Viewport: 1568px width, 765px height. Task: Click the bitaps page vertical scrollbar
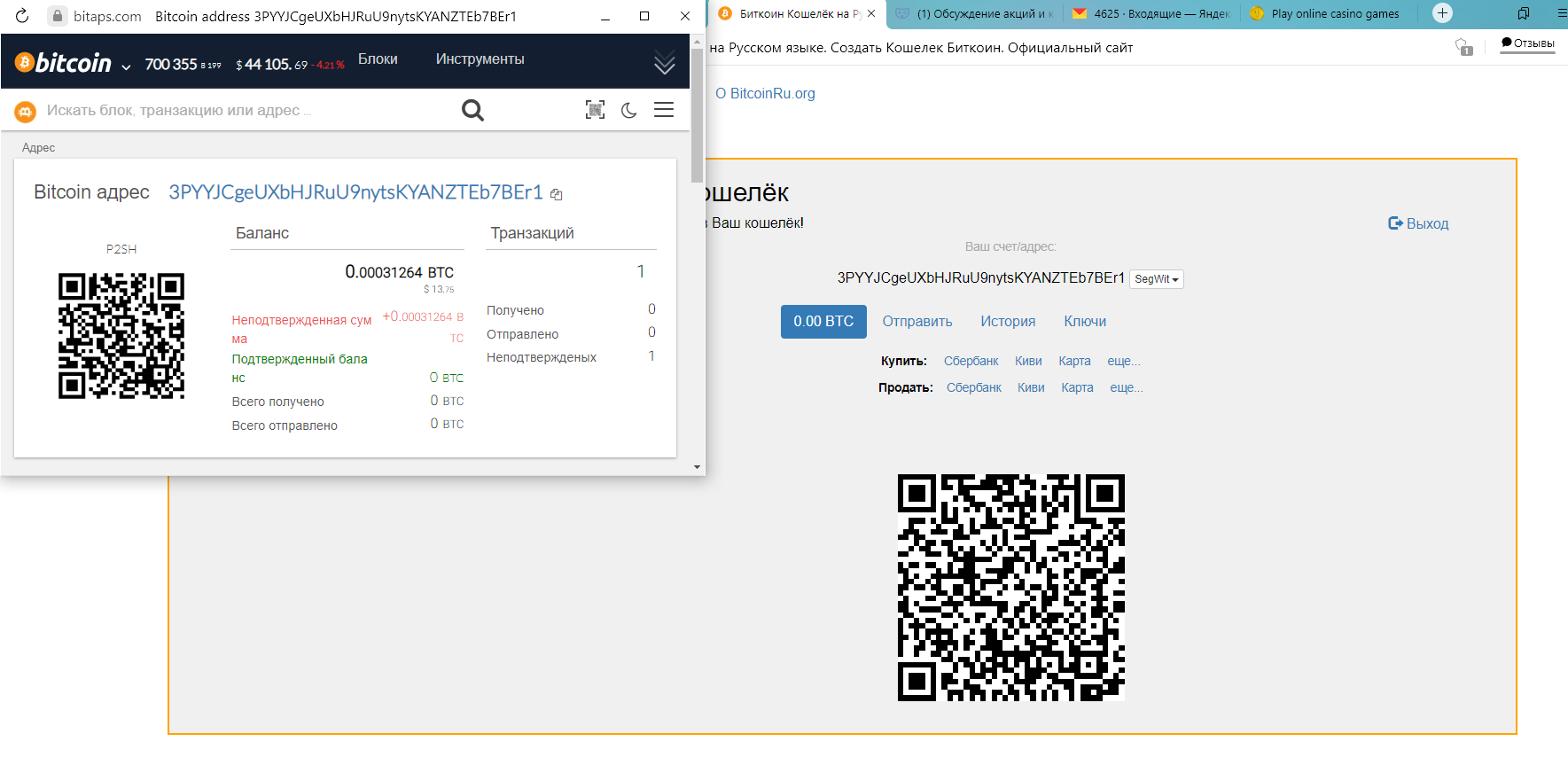697,115
